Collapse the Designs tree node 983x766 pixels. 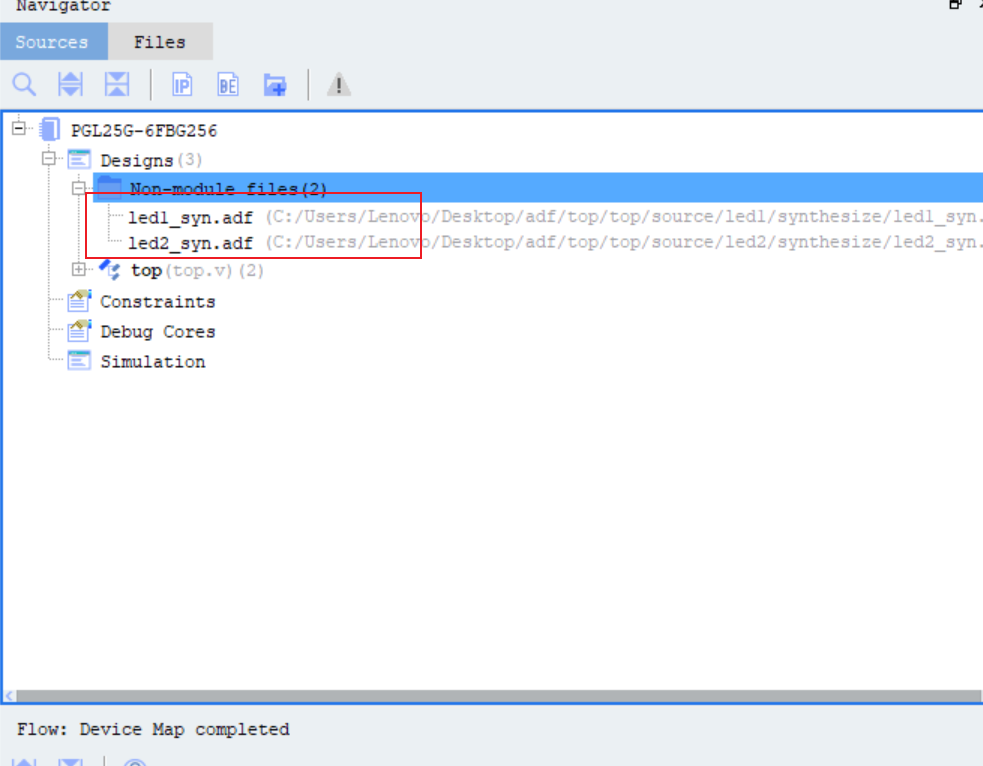tap(49, 159)
